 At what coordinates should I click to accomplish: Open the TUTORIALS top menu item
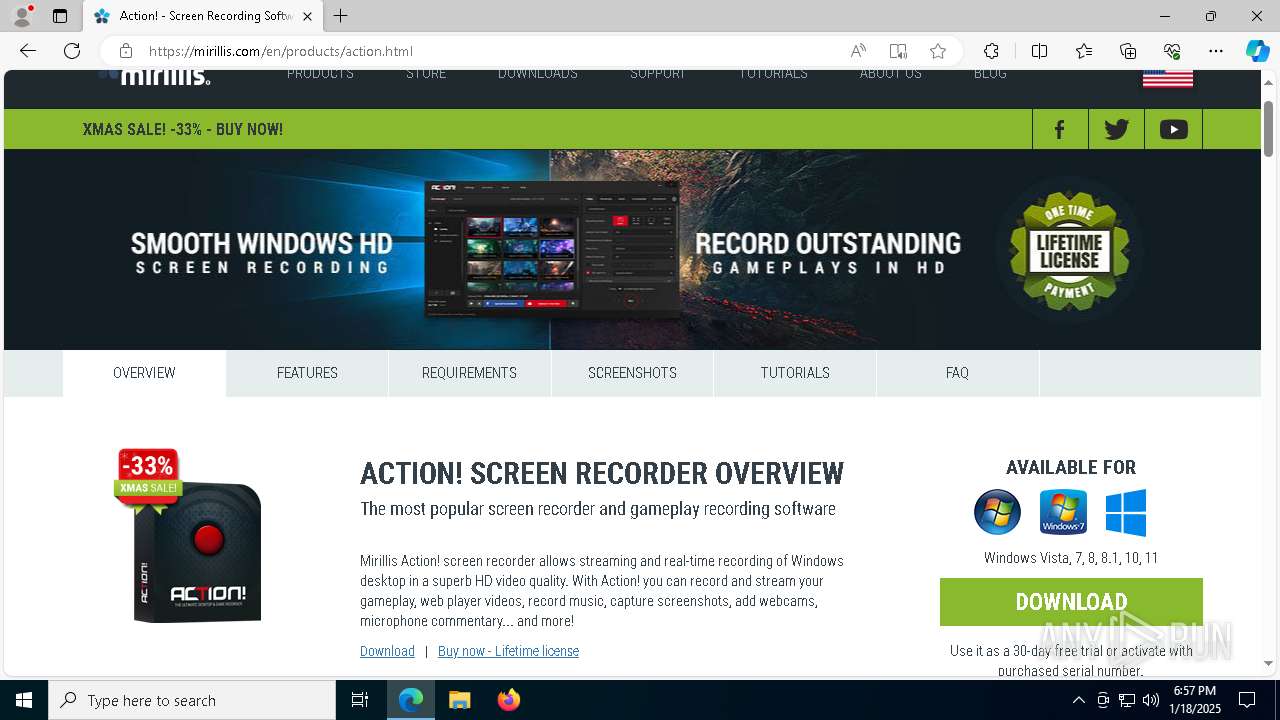click(x=773, y=75)
